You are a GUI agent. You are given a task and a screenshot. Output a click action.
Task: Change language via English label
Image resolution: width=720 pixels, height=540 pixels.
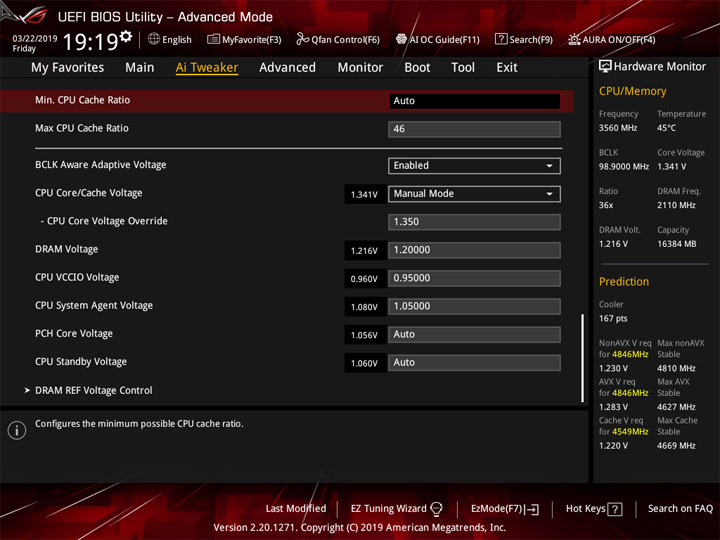(x=177, y=40)
